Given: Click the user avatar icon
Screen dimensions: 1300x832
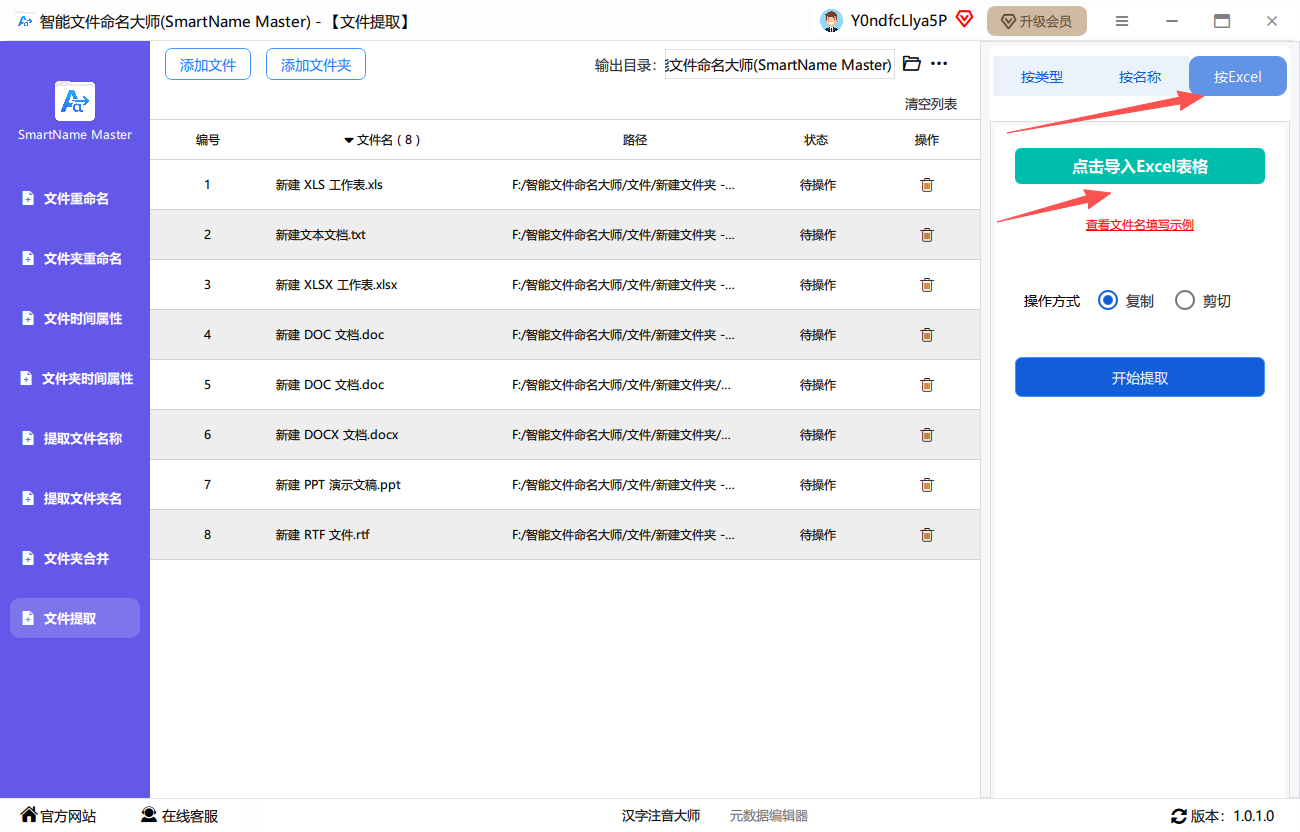Looking at the screenshot, I should coord(830,21).
